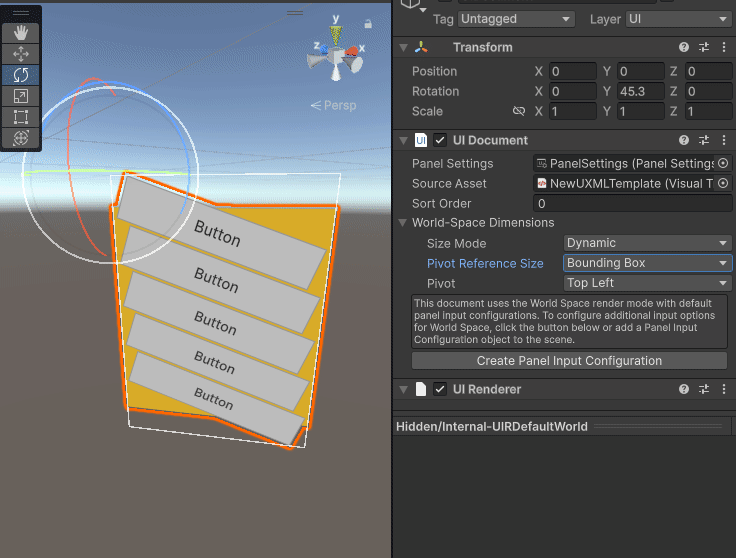The image size is (736, 558).
Task: Select the Move tool
Action: pyautogui.click(x=21, y=54)
